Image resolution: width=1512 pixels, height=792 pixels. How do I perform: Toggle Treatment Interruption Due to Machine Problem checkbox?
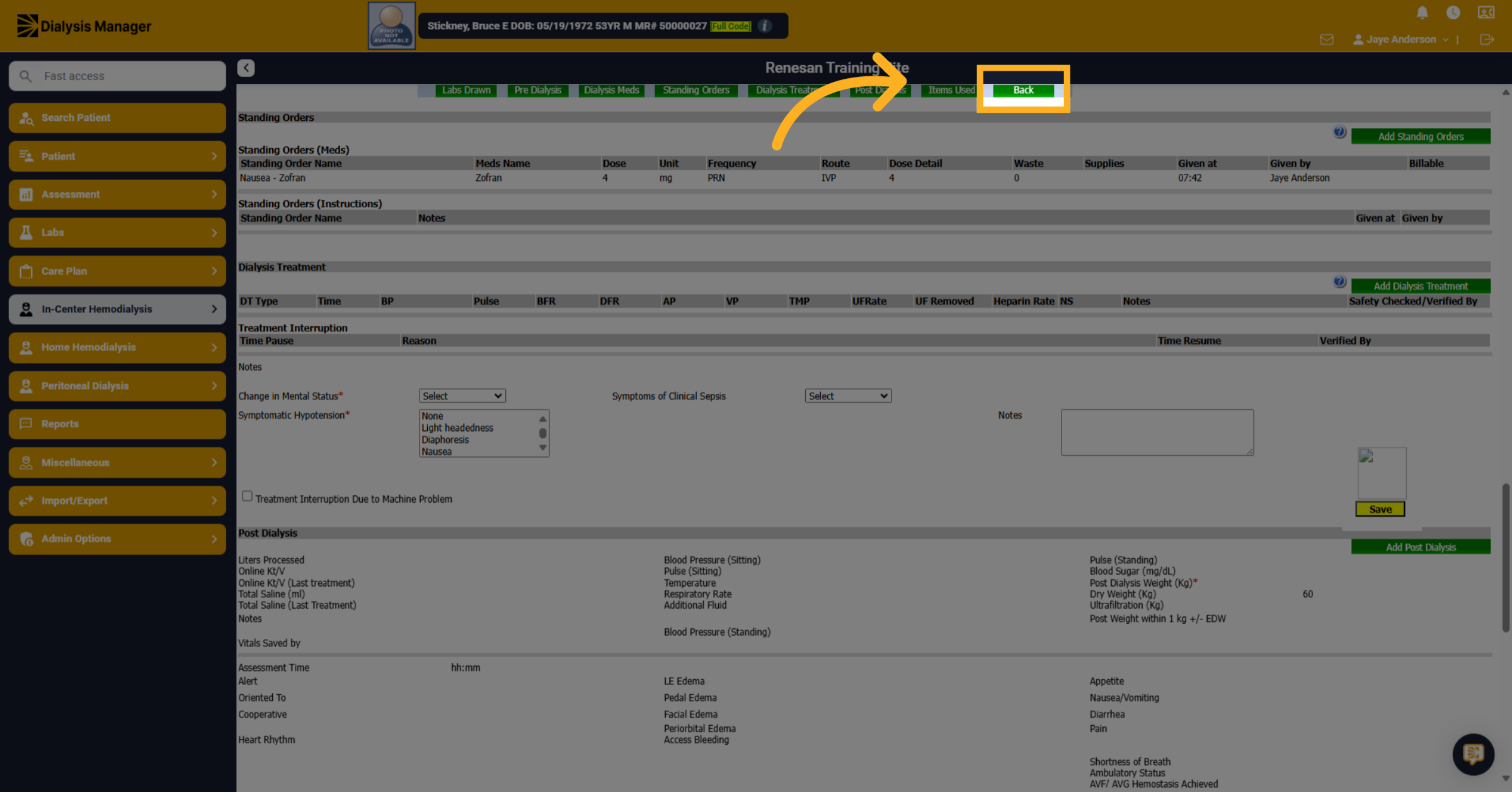[247, 496]
